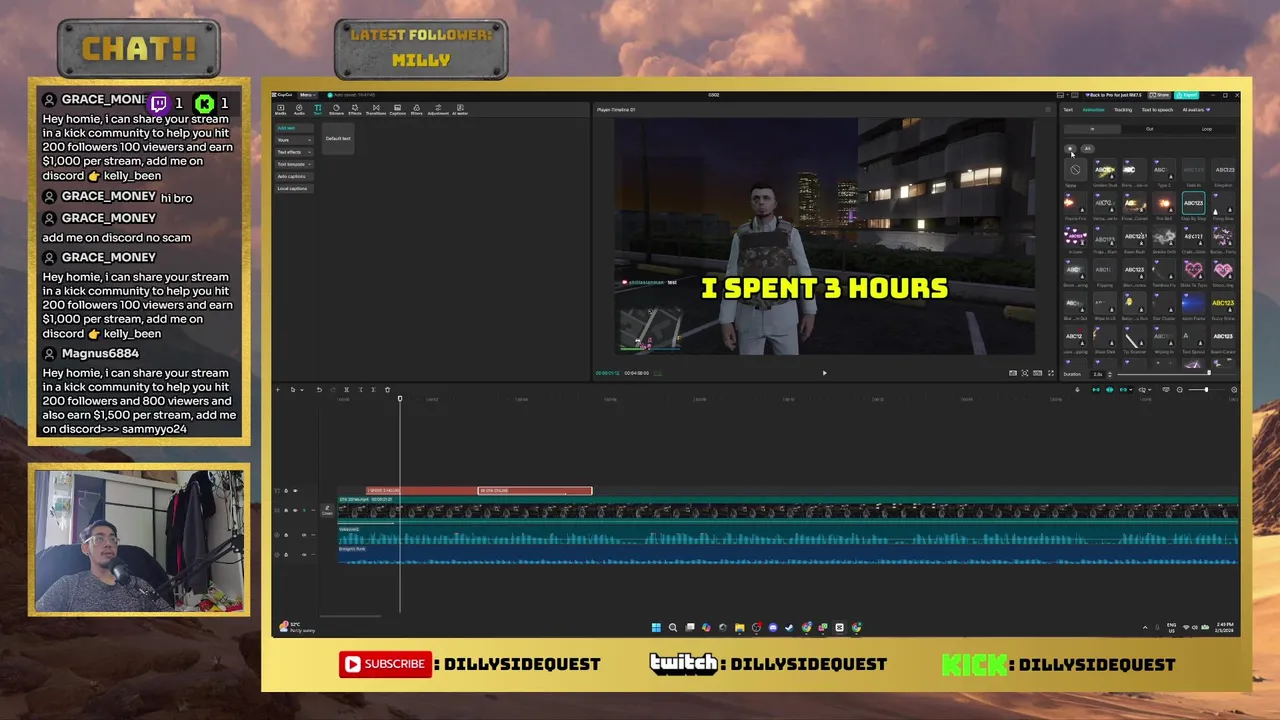The width and height of the screenshot is (1280, 720).
Task: Switch to Tracking tab
Action: coord(1123,110)
